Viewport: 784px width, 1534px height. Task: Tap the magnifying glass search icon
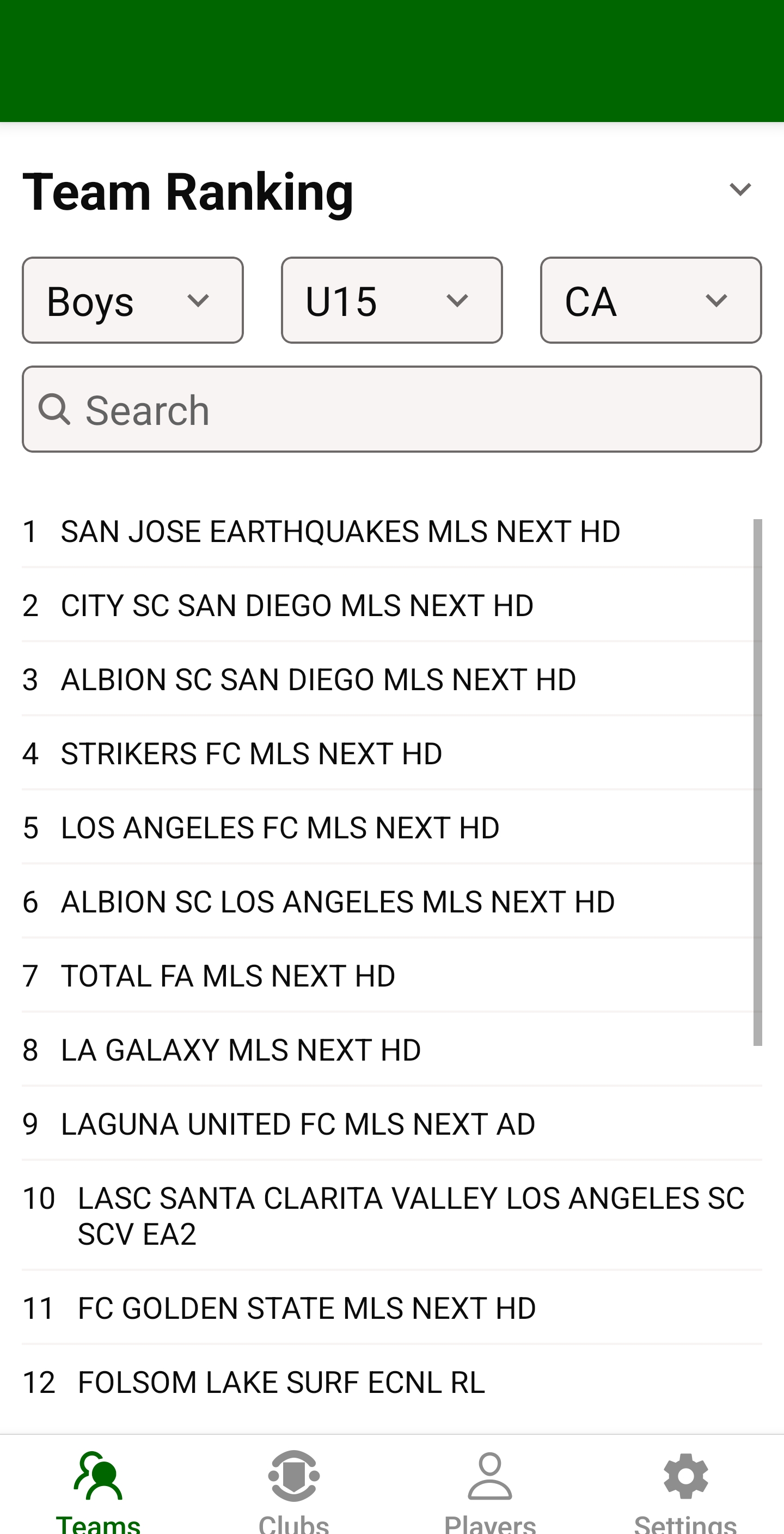tap(55, 410)
